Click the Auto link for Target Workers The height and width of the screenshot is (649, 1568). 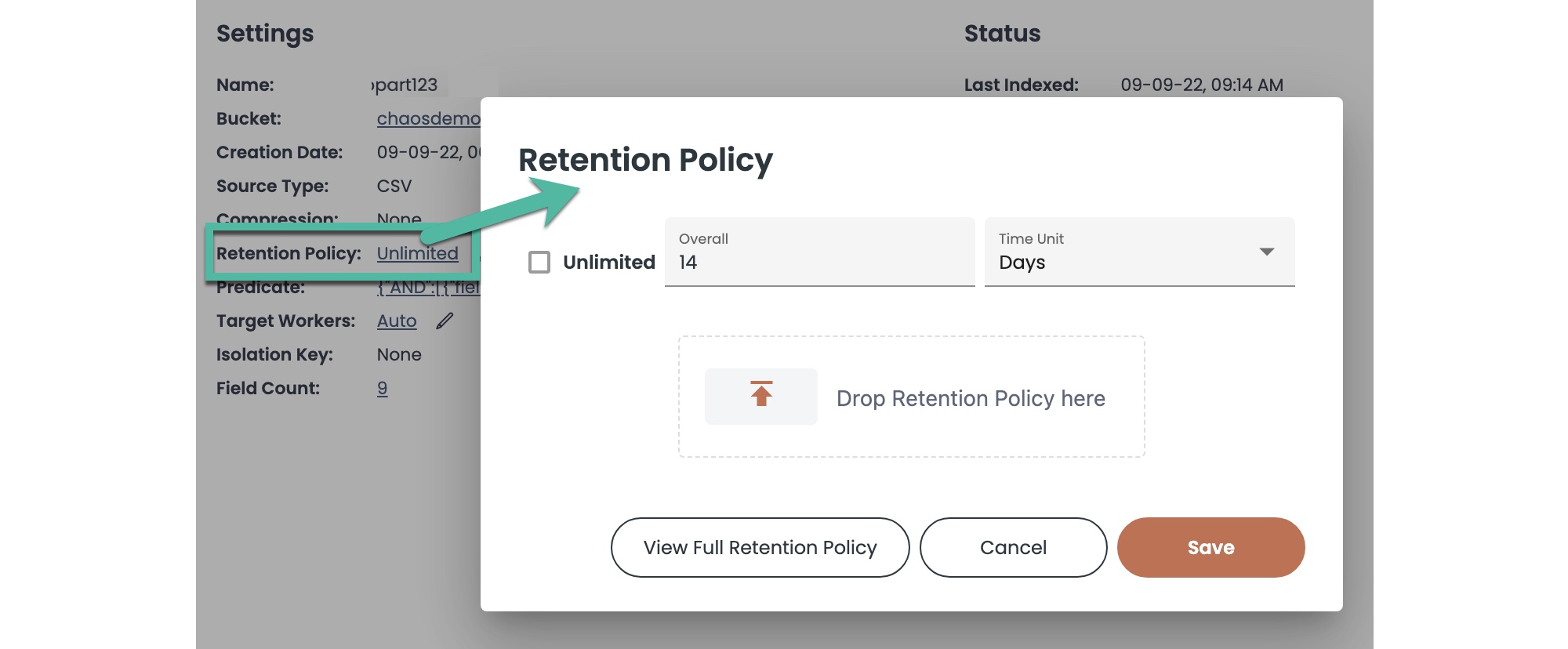click(397, 321)
